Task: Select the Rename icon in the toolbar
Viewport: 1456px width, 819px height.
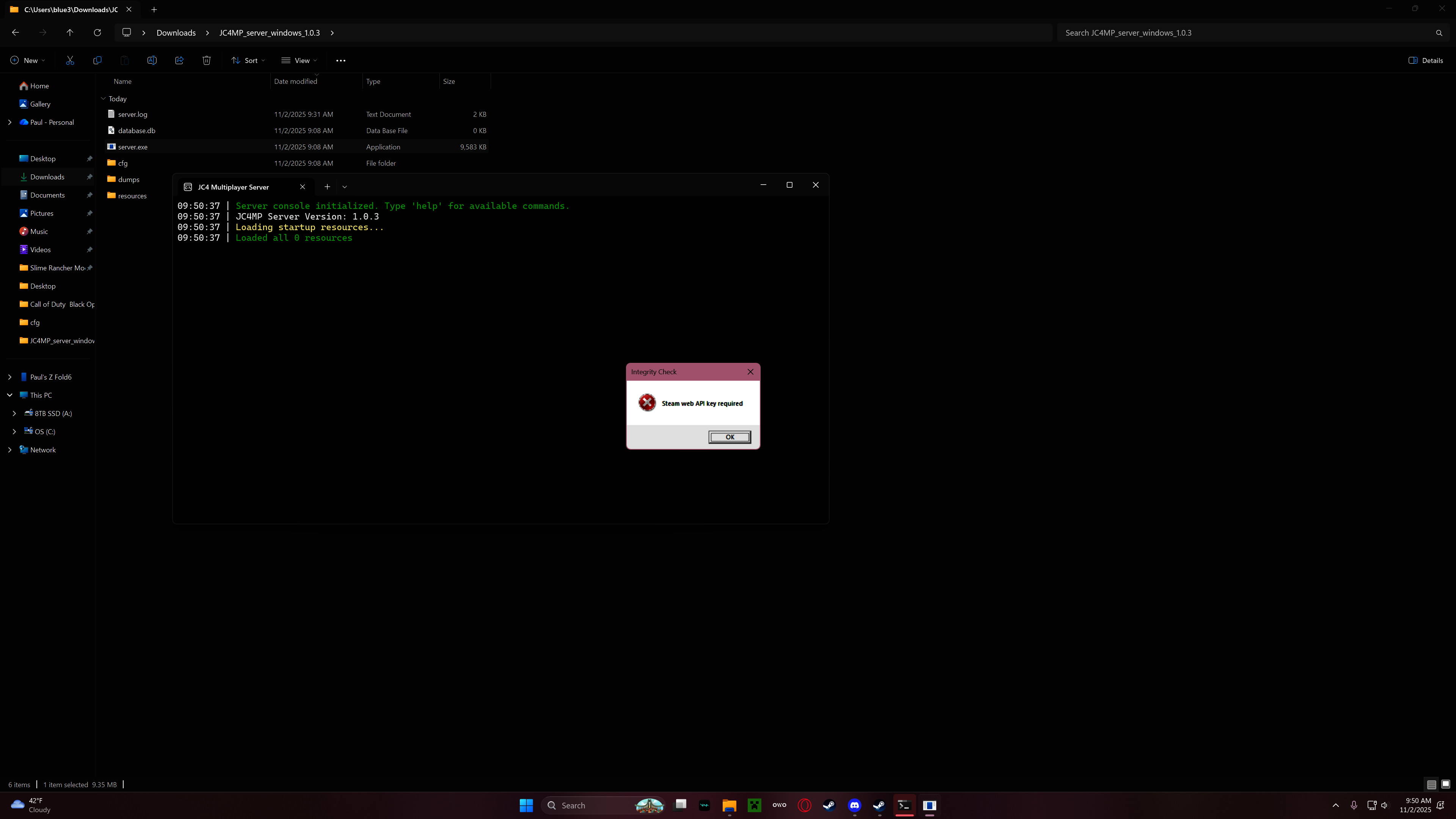Action: [x=152, y=61]
